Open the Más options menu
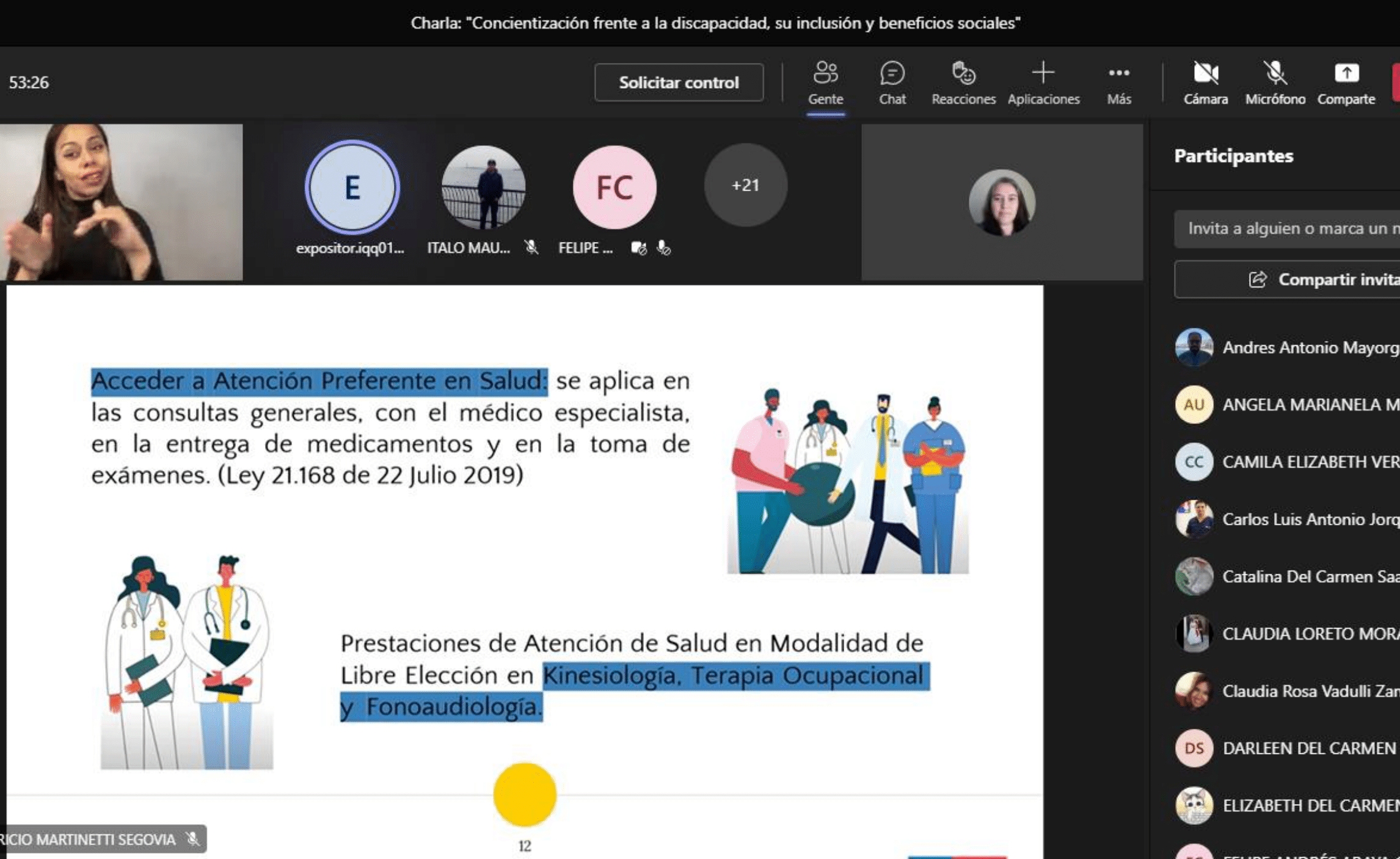The width and height of the screenshot is (1400, 859). [1118, 83]
